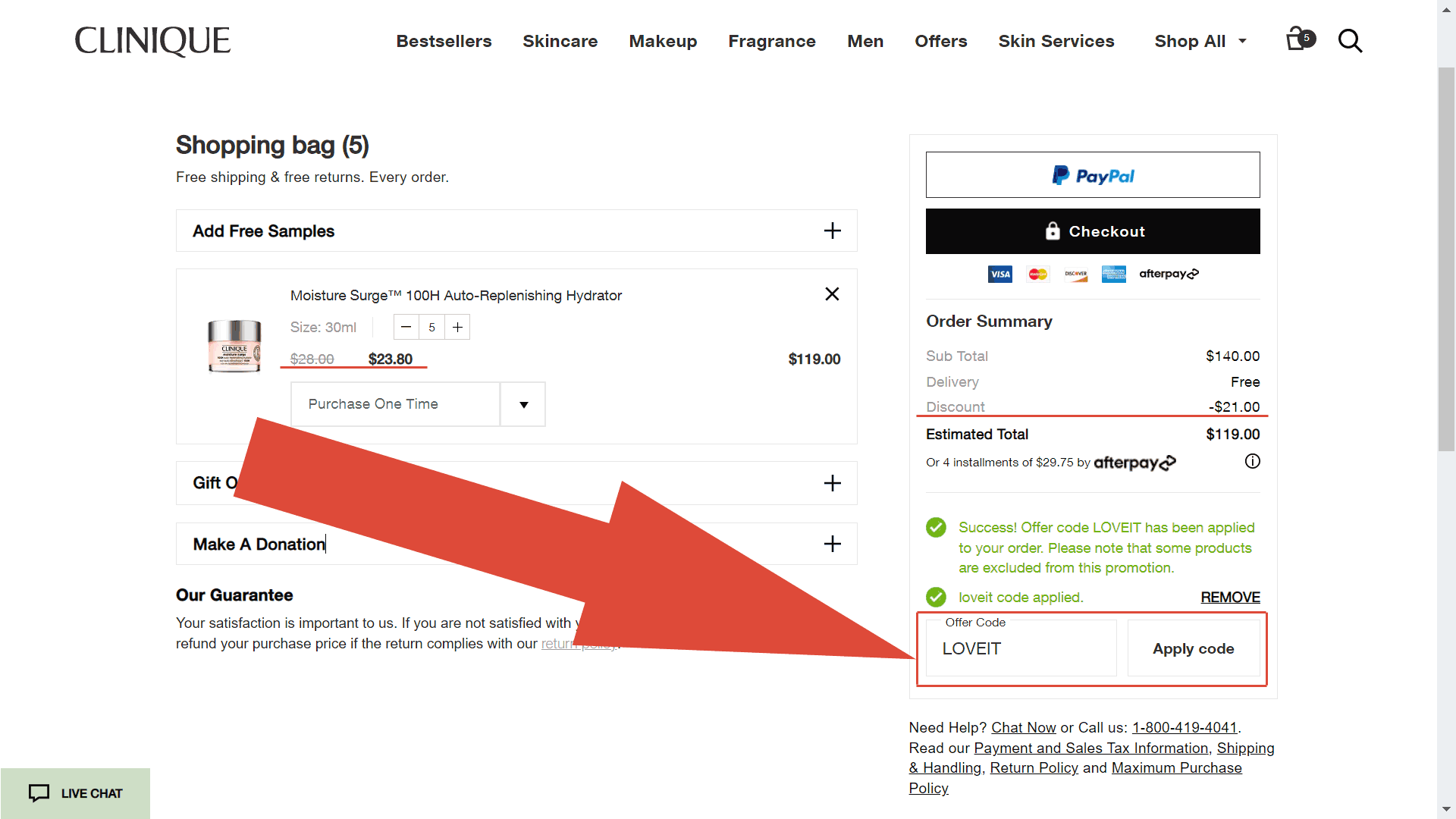The width and height of the screenshot is (1456, 819).
Task: Open the Skin Services menu
Action: coord(1056,41)
